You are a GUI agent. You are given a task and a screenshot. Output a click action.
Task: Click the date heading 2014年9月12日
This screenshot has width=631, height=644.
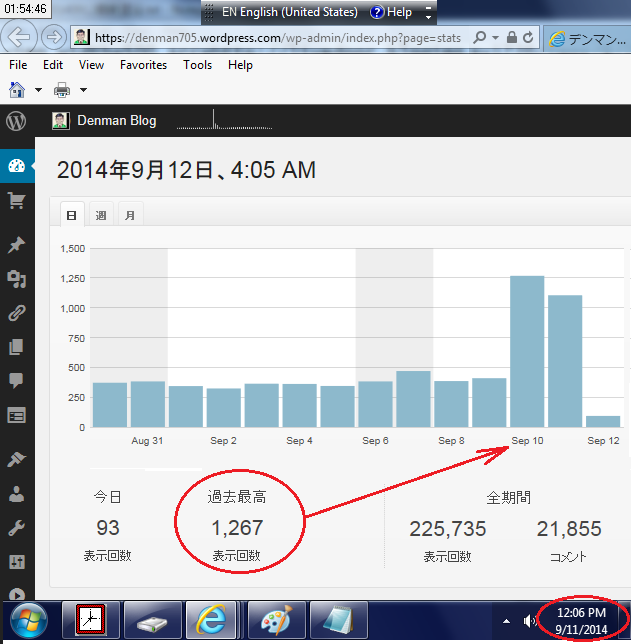pos(186,170)
